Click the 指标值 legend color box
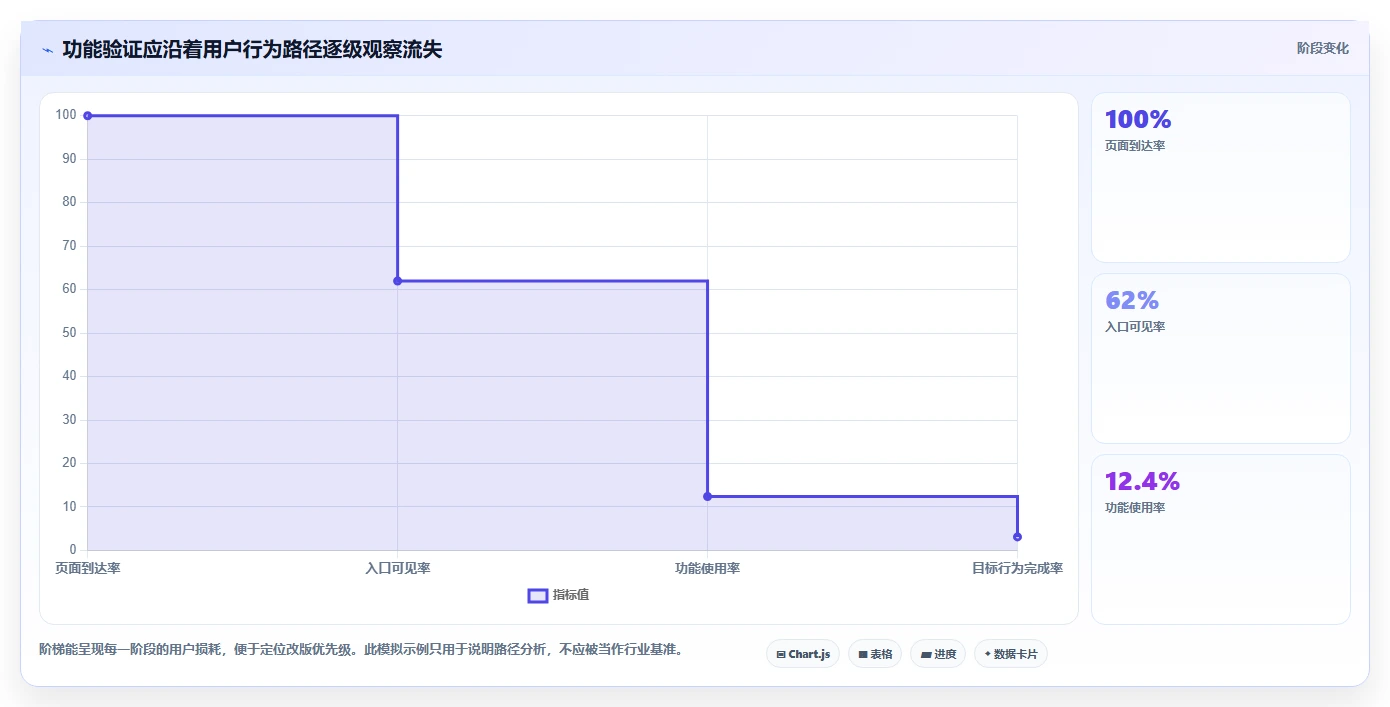 point(537,596)
